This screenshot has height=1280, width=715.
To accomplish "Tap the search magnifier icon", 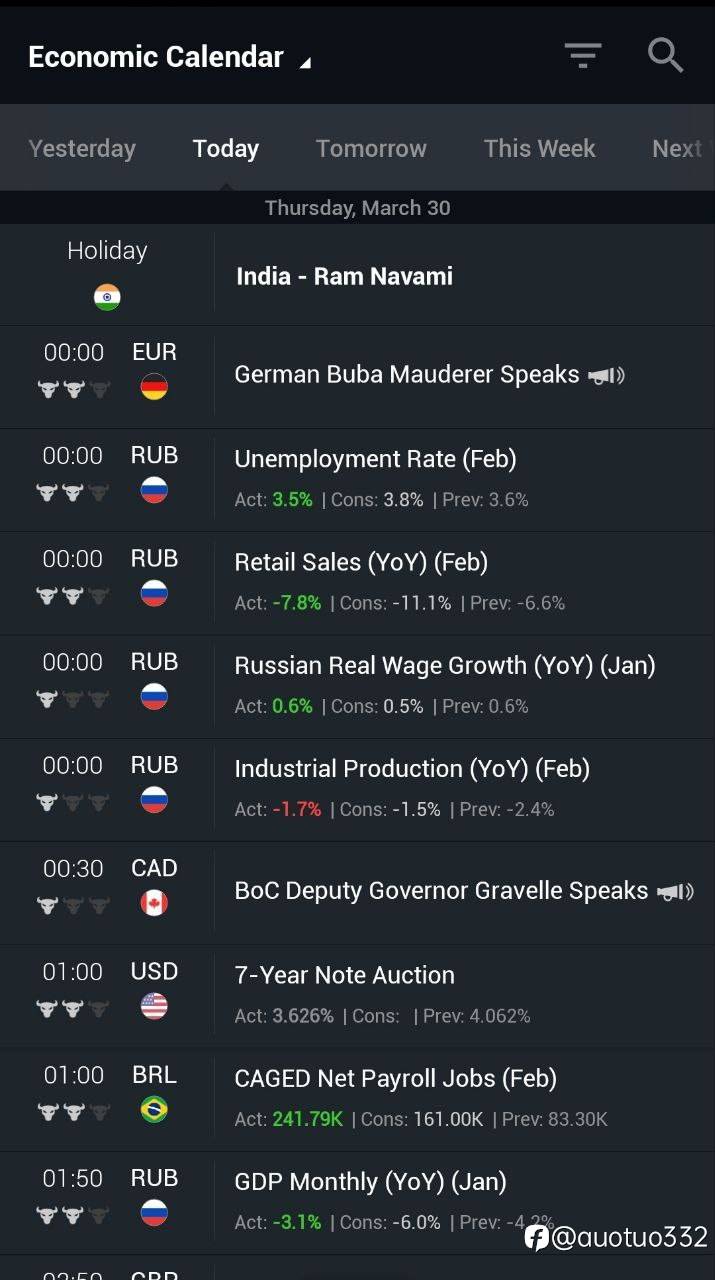I will point(665,55).
